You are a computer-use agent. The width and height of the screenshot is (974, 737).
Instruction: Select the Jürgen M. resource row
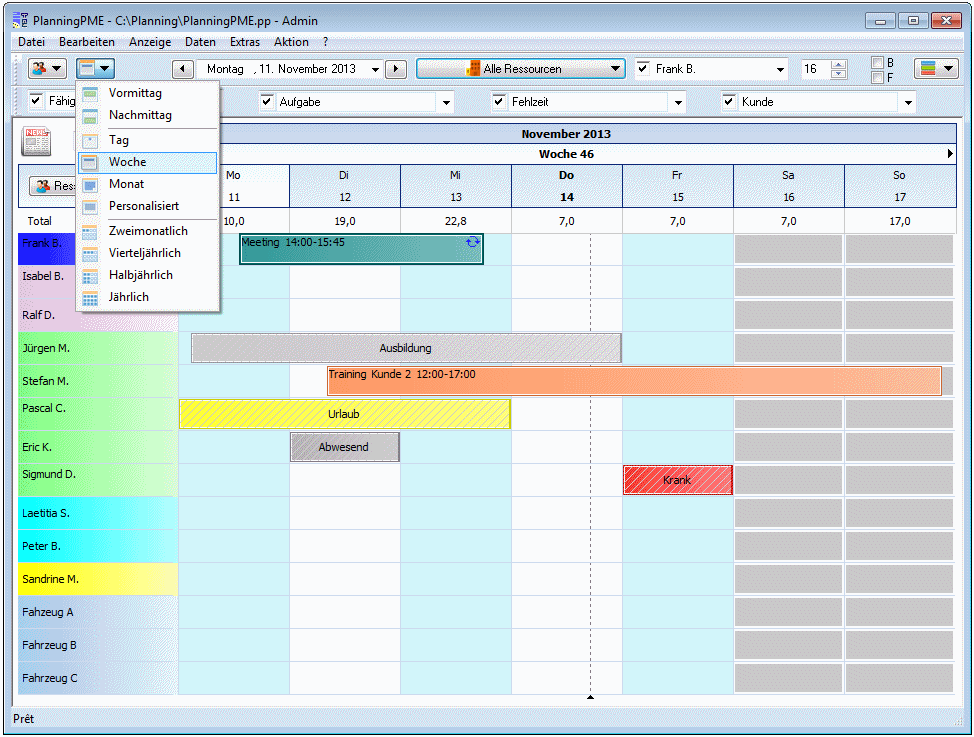click(98, 348)
